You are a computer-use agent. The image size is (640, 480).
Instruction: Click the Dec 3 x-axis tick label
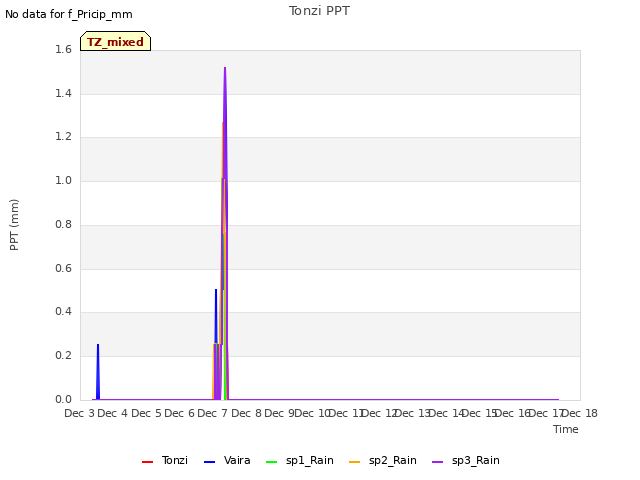click(80, 413)
